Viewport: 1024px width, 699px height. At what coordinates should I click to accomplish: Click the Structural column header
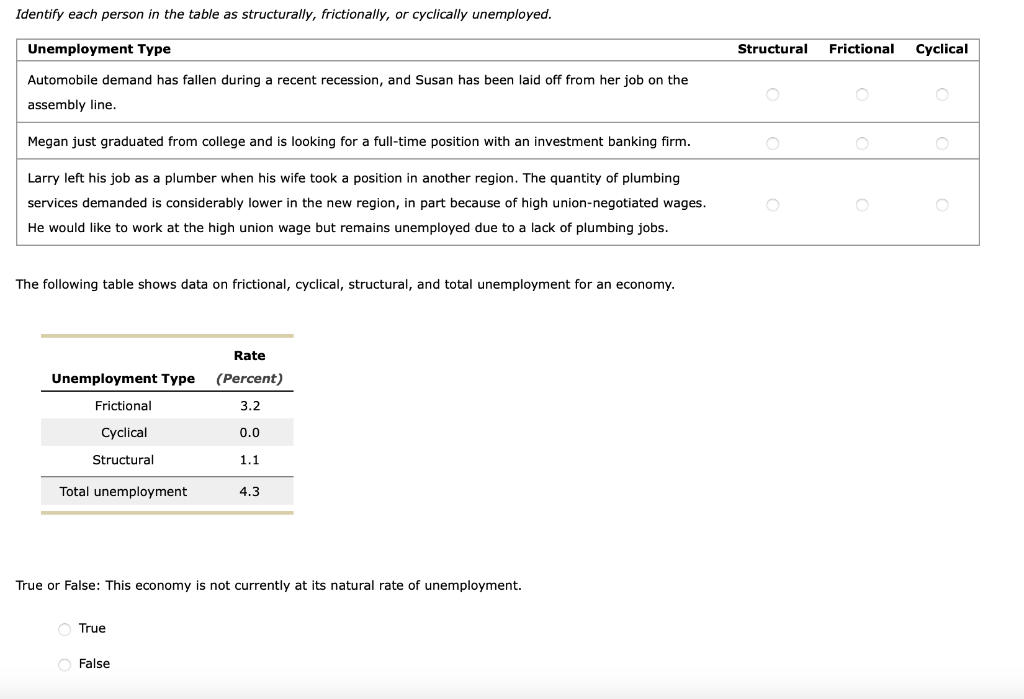pos(773,48)
